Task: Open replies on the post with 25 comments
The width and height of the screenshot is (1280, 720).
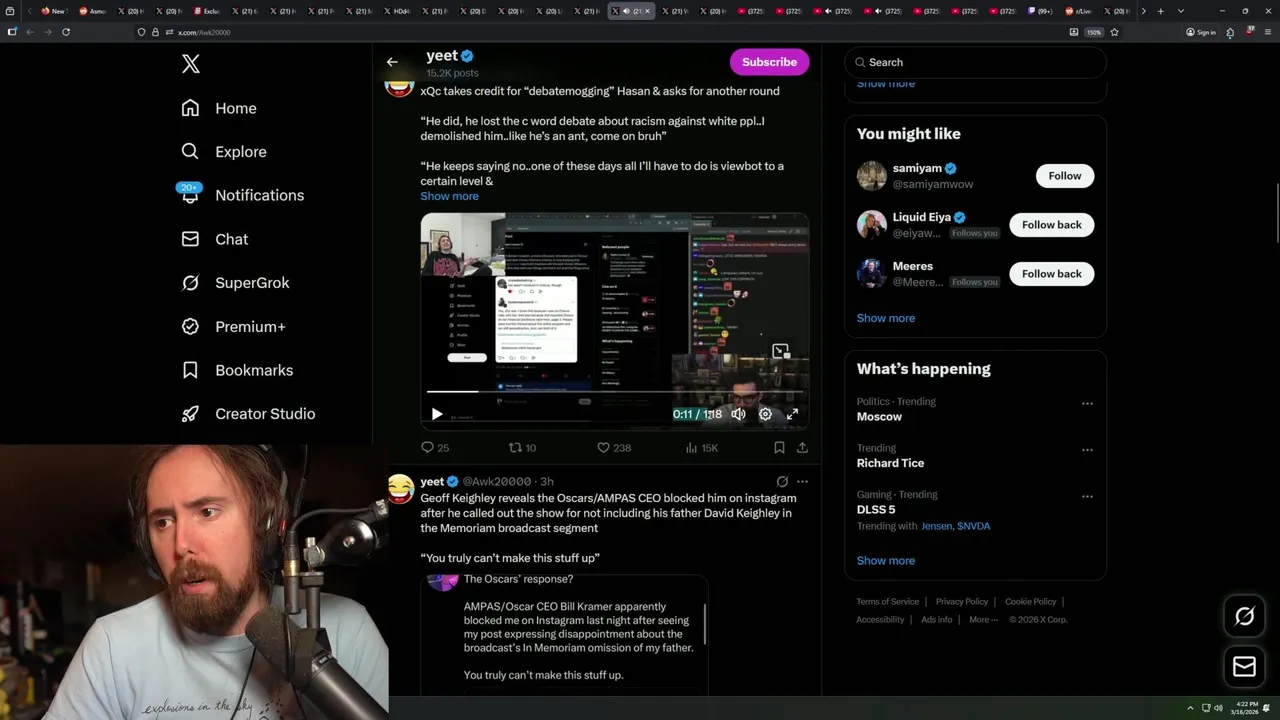Action: [x=435, y=448]
